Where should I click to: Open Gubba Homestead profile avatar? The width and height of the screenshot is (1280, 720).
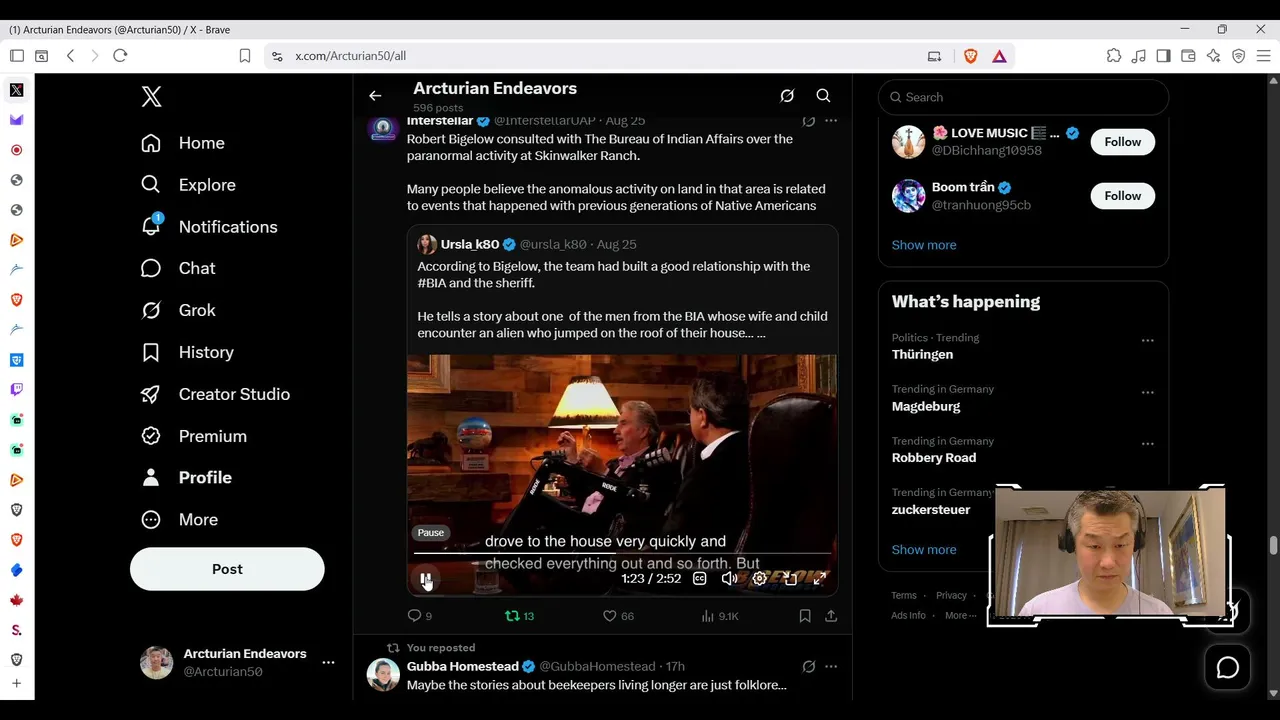coord(383,675)
